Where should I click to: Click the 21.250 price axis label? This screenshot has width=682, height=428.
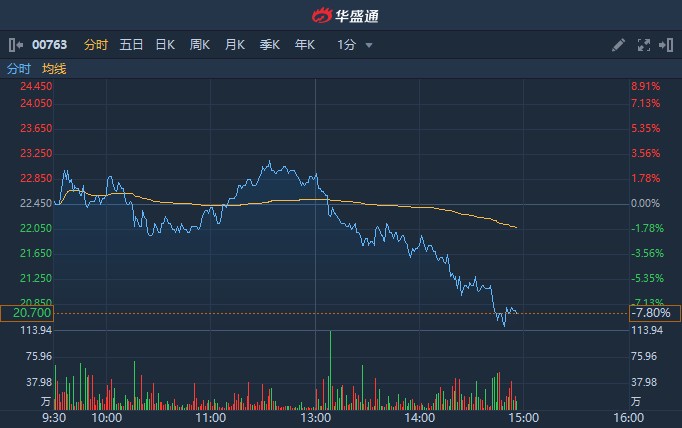pyautogui.click(x=36, y=278)
